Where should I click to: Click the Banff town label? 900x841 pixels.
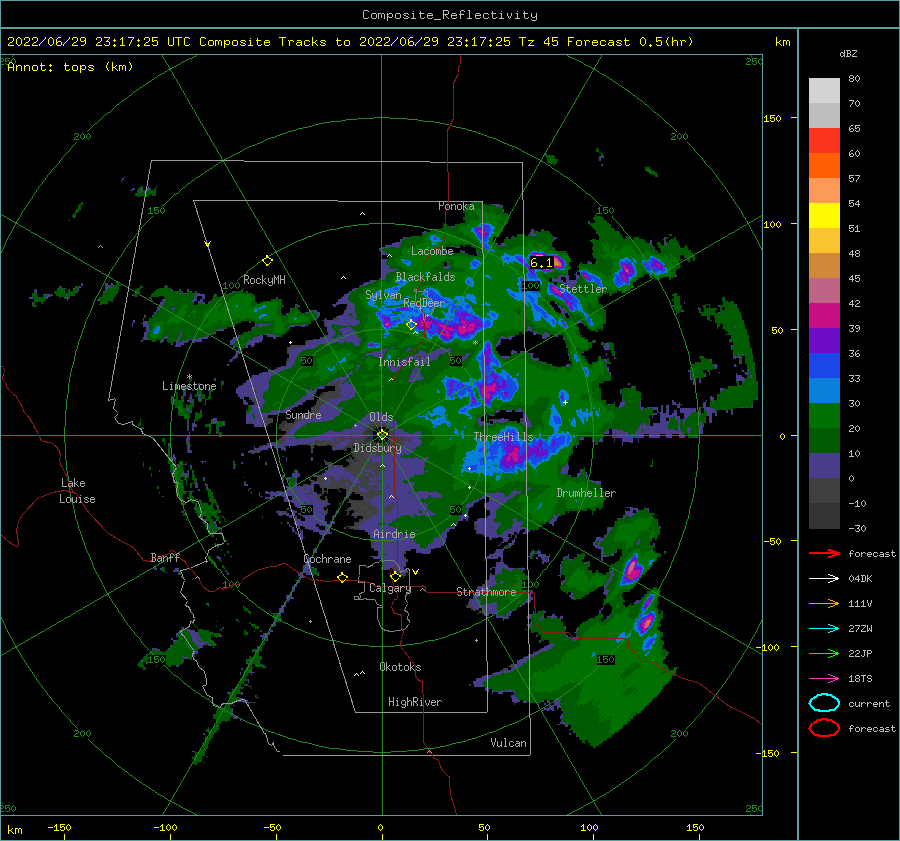coord(165,557)
